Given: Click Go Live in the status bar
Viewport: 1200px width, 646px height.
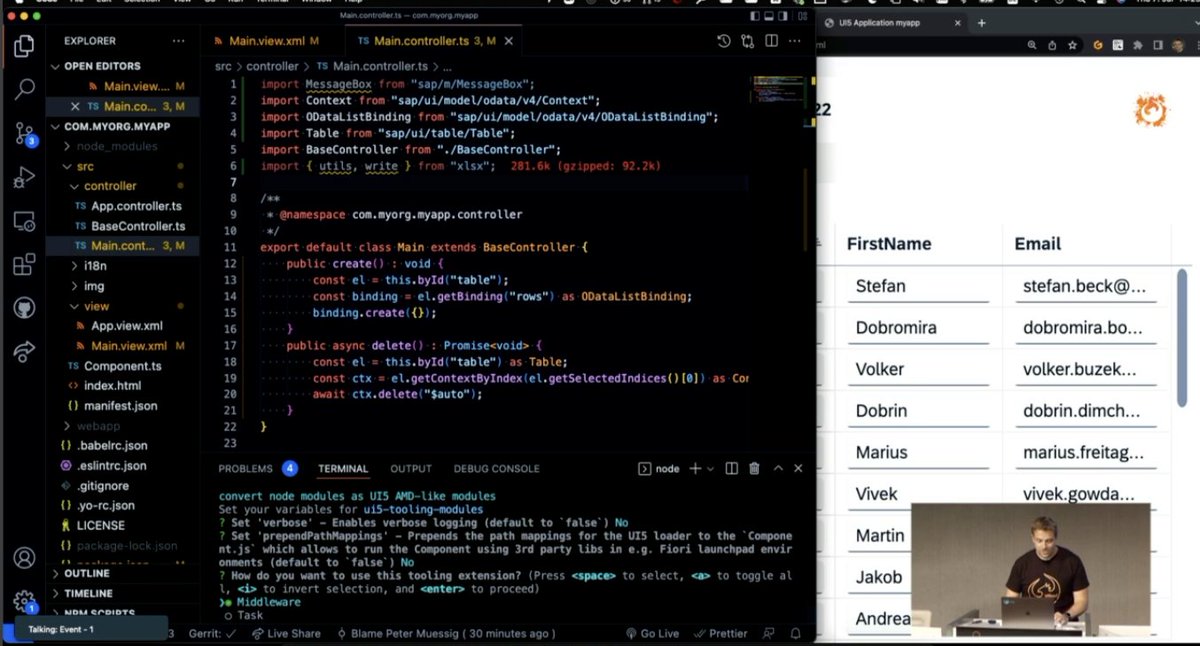Looking at the screenshot, I should [652, 633].
